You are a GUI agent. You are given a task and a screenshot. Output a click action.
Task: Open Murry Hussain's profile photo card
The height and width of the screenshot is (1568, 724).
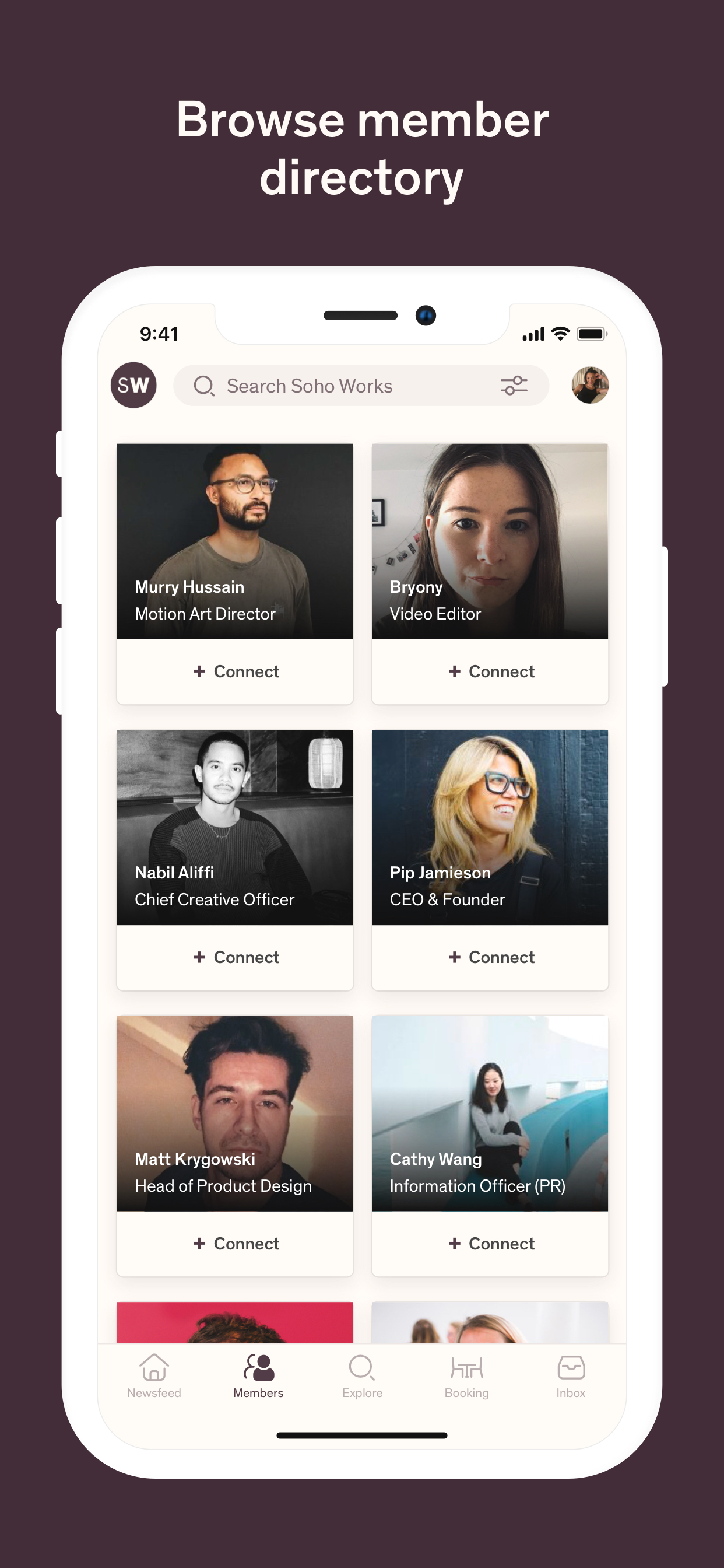236,541
